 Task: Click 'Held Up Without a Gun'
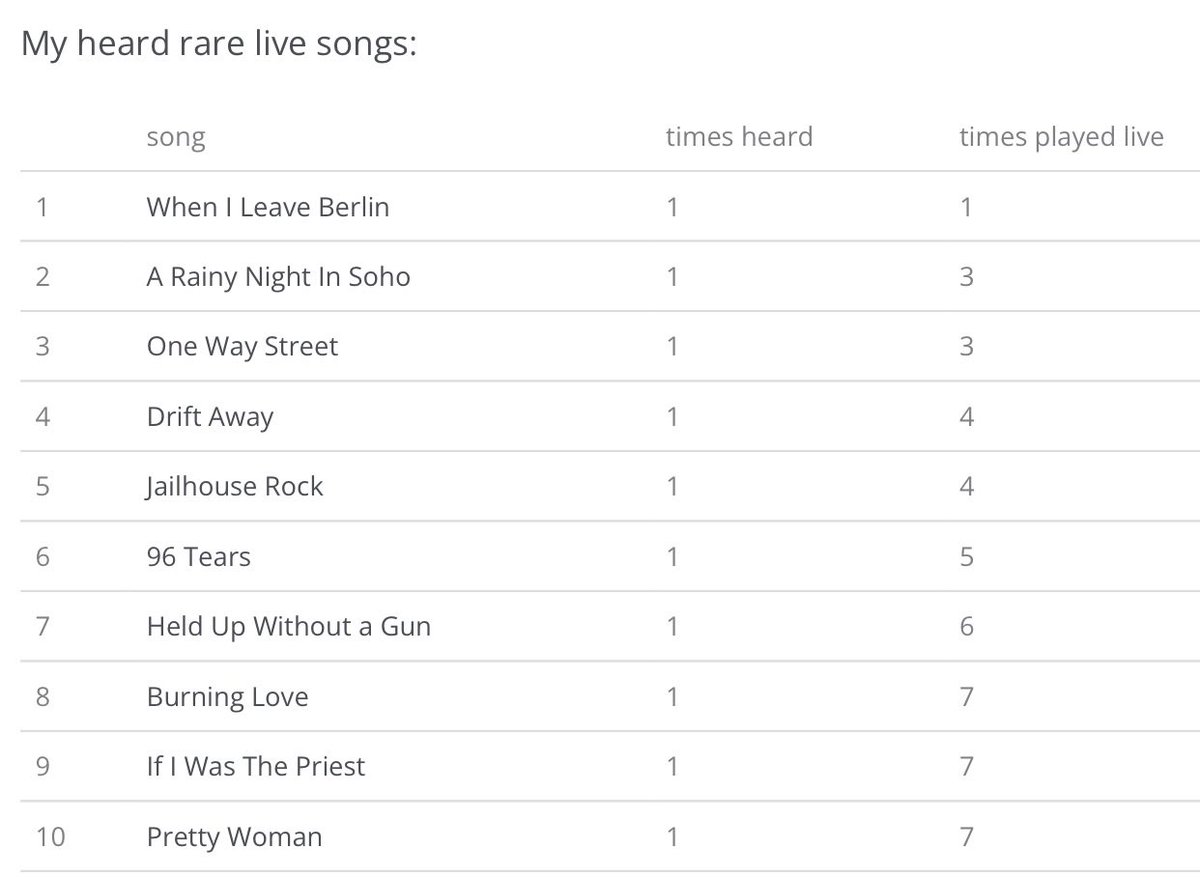288,627
